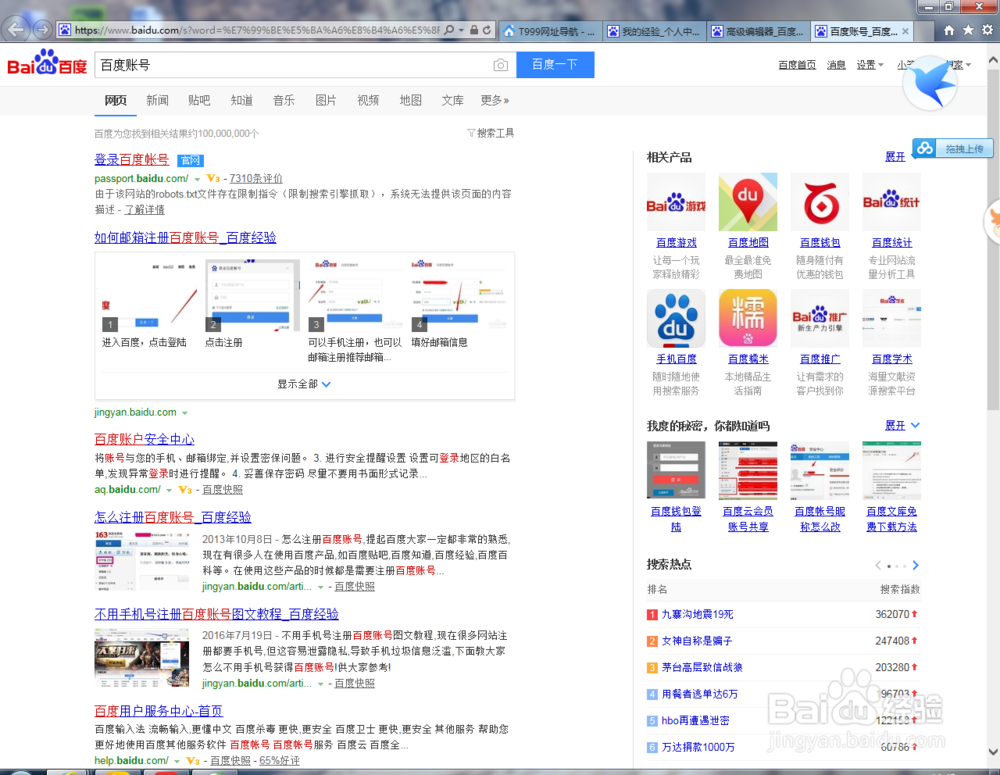Open the 百度钱包登陆 thumbnail

pos(676,470)
